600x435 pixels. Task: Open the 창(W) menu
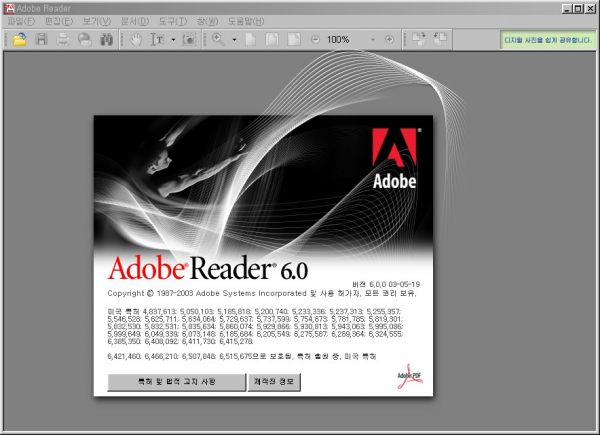207,21
